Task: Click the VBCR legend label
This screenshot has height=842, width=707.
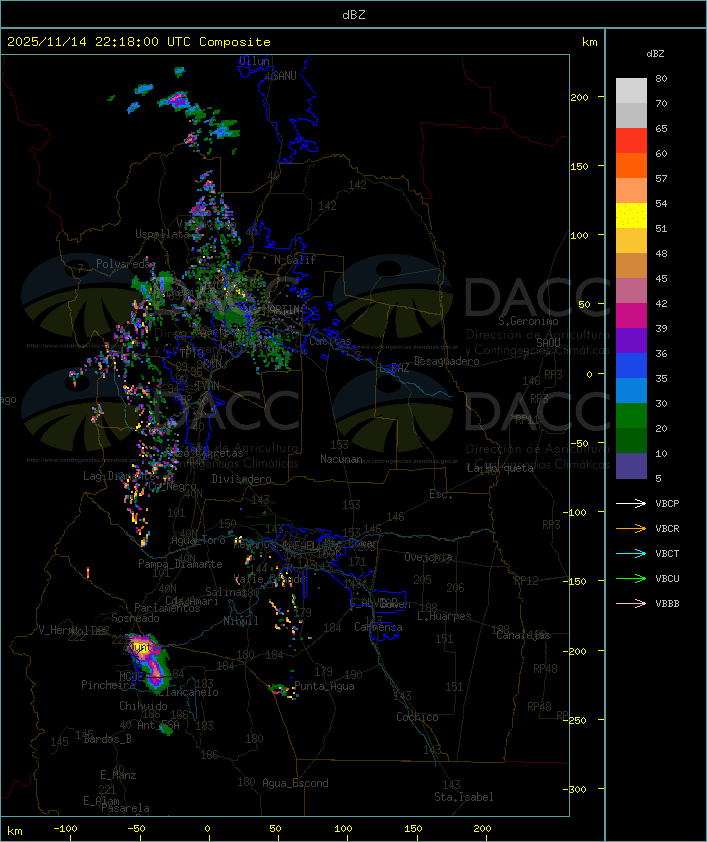Action: click(x=667, y=528)
